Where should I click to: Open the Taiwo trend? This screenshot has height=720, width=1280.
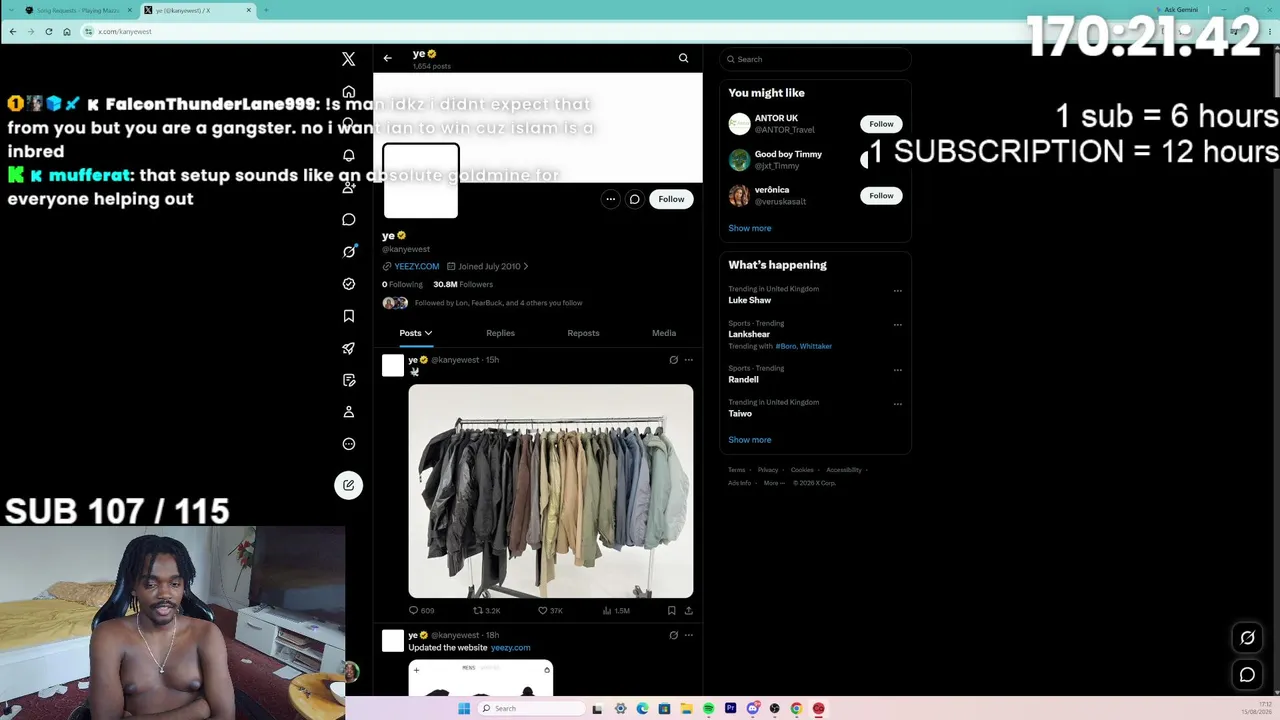740,414
